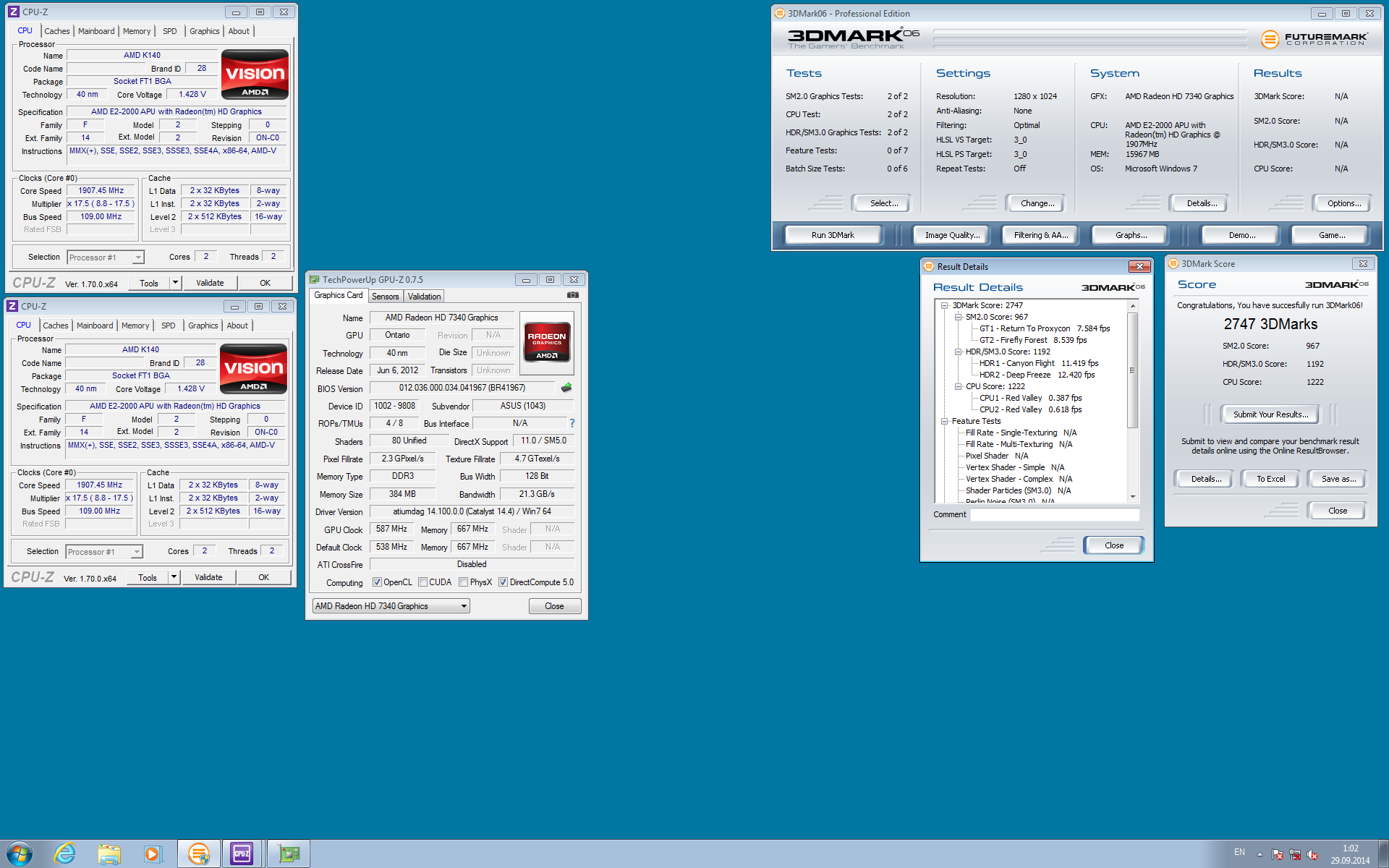Click Run 3DMark button
The image size is (1389, 868).
pos(833,235)
